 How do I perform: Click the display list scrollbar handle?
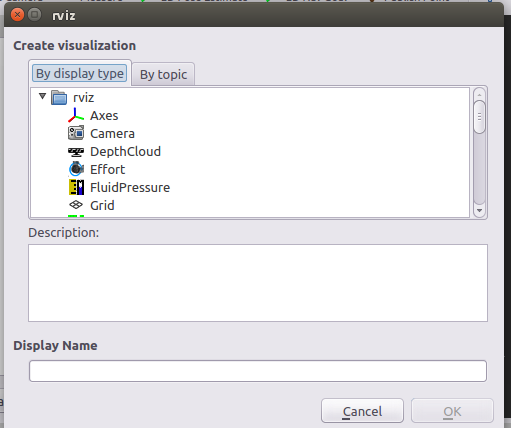click(479, 117)
